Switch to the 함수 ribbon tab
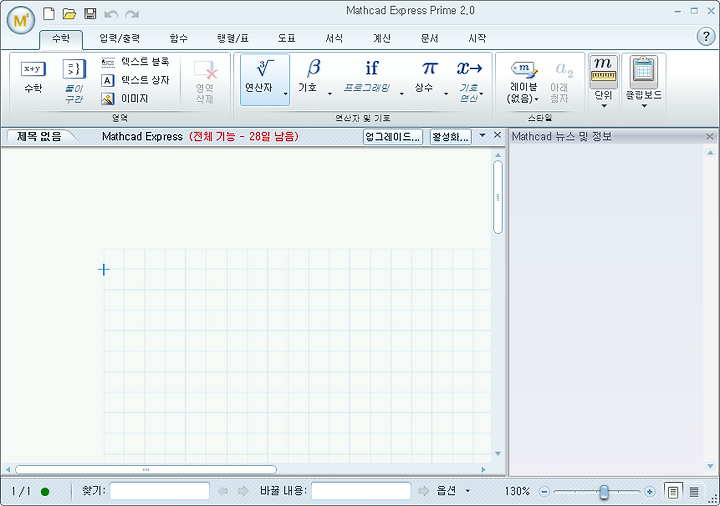The image size is (720, 506). pyautogui.click(x=179, y=39)
